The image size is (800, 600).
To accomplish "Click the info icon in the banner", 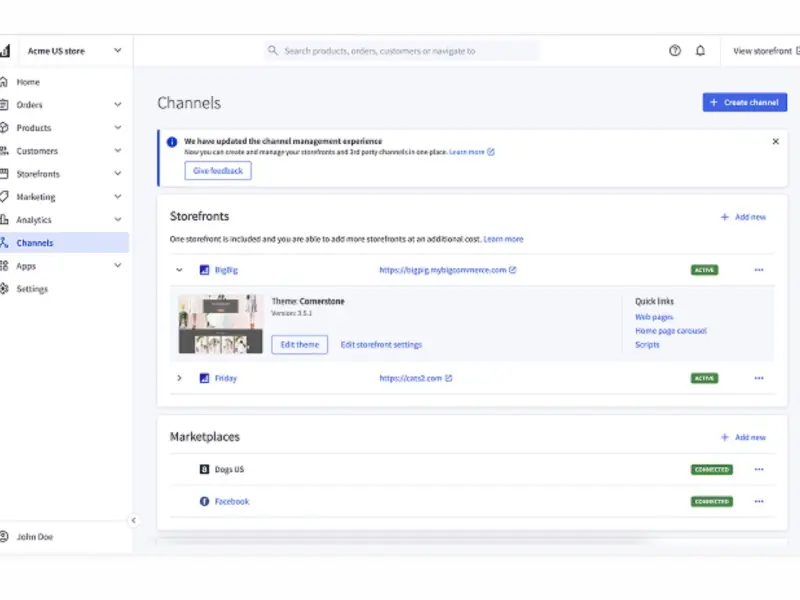I will pyautogui.click(x=172, y=142).
